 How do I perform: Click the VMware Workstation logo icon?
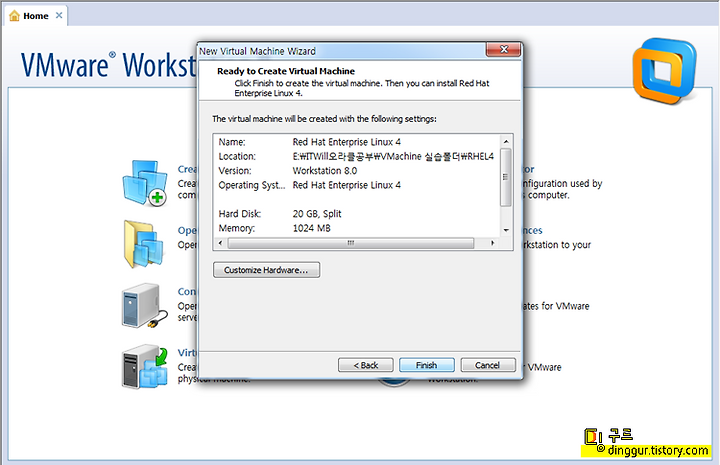pos(665,71)
